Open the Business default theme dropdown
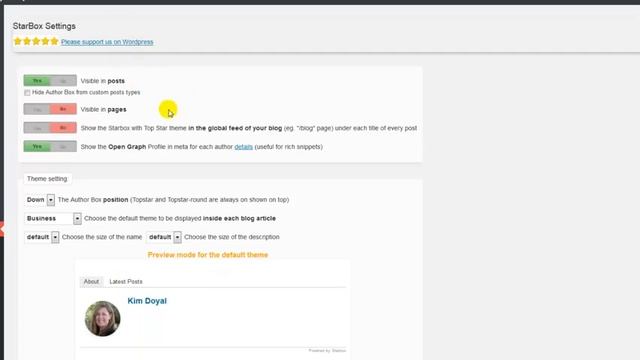640x360 pixels. (x=53, y=218)
